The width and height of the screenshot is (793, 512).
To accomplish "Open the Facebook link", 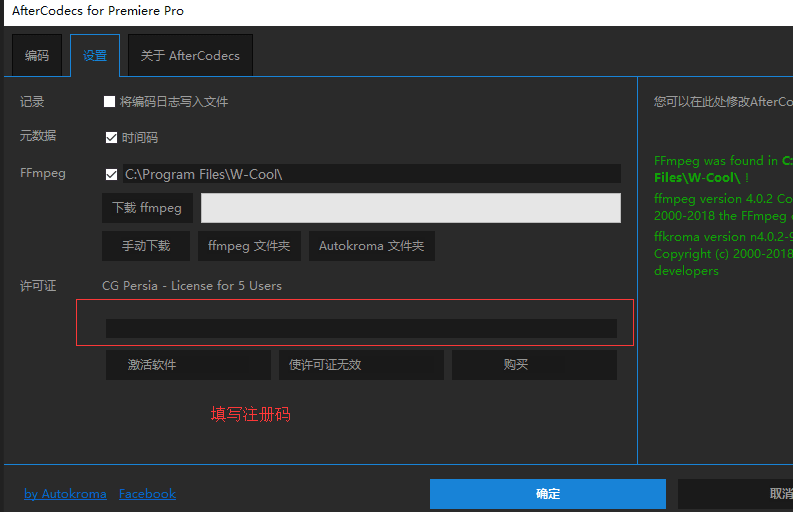I will (x=147, y=494).
